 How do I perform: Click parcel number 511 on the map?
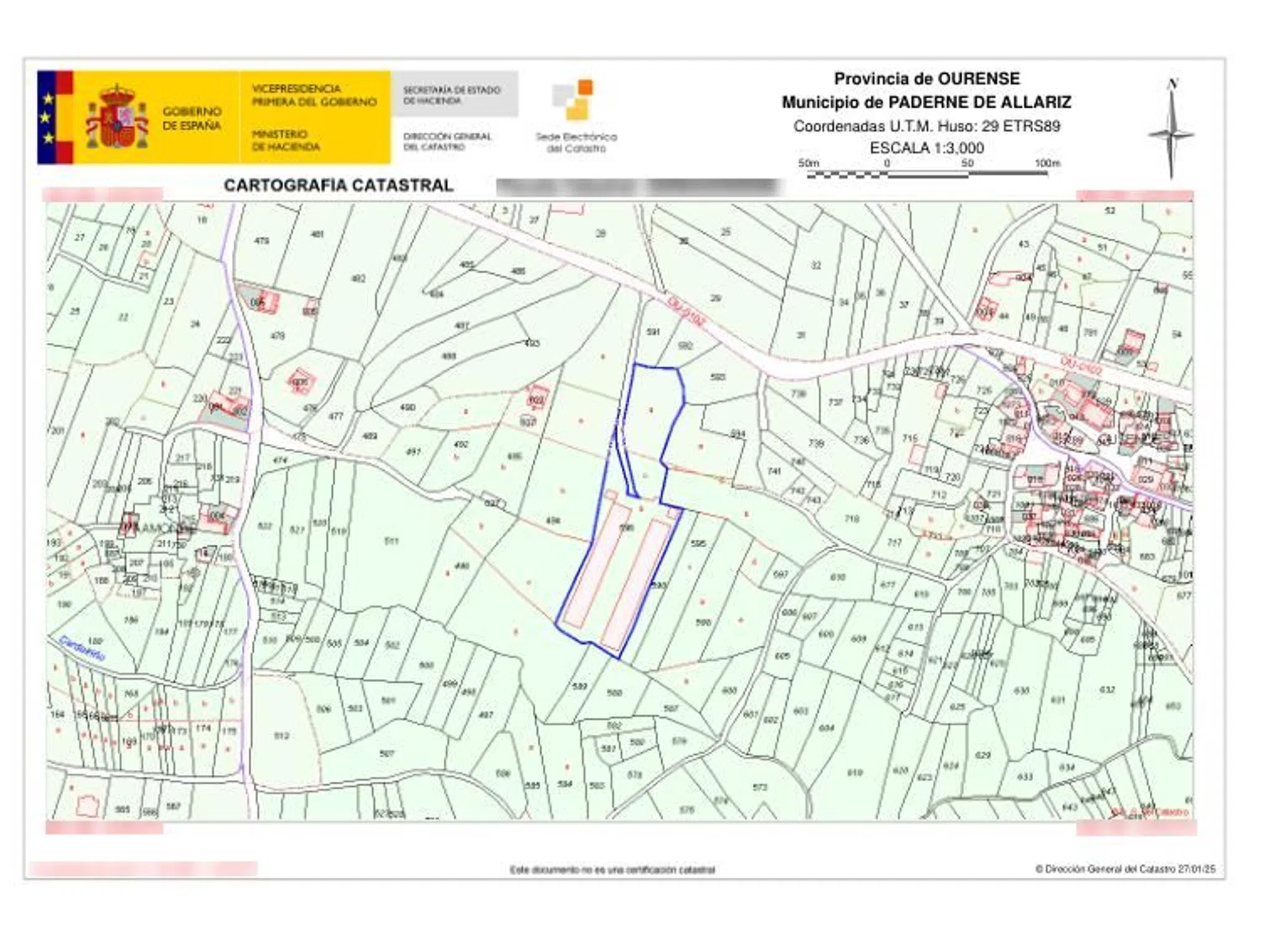pos(391,541)
